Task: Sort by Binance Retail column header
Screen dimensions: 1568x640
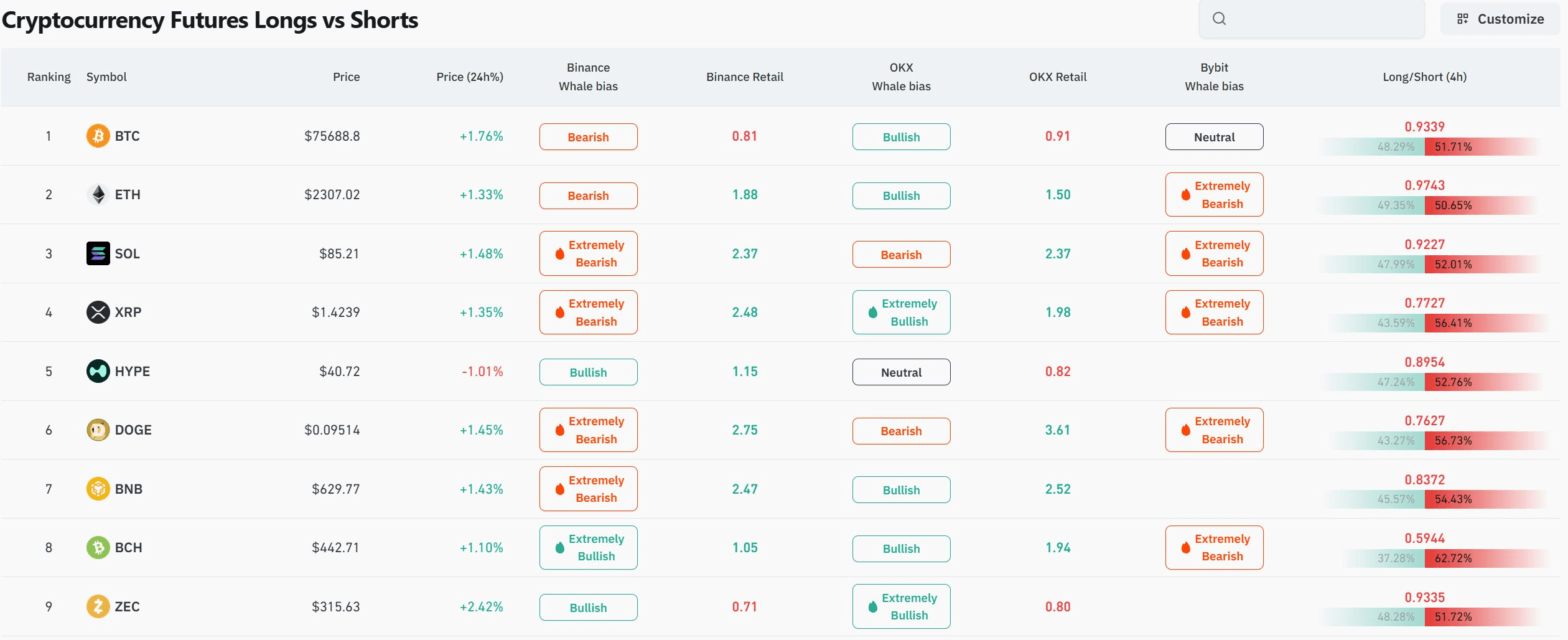Action: [744, 77]
